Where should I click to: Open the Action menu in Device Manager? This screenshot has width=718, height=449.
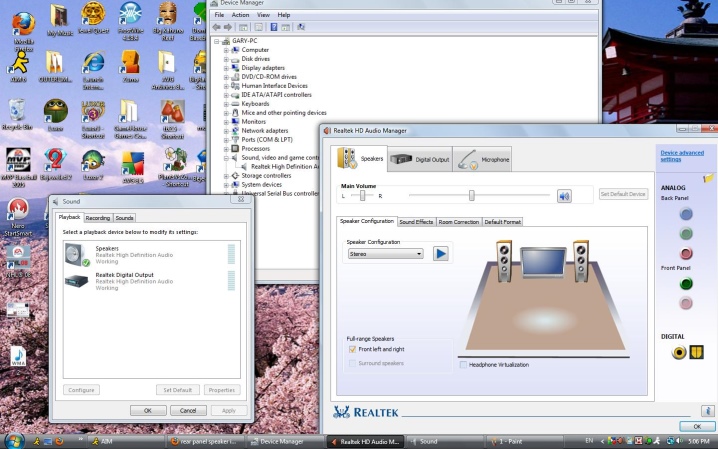[x=240, y=15]
